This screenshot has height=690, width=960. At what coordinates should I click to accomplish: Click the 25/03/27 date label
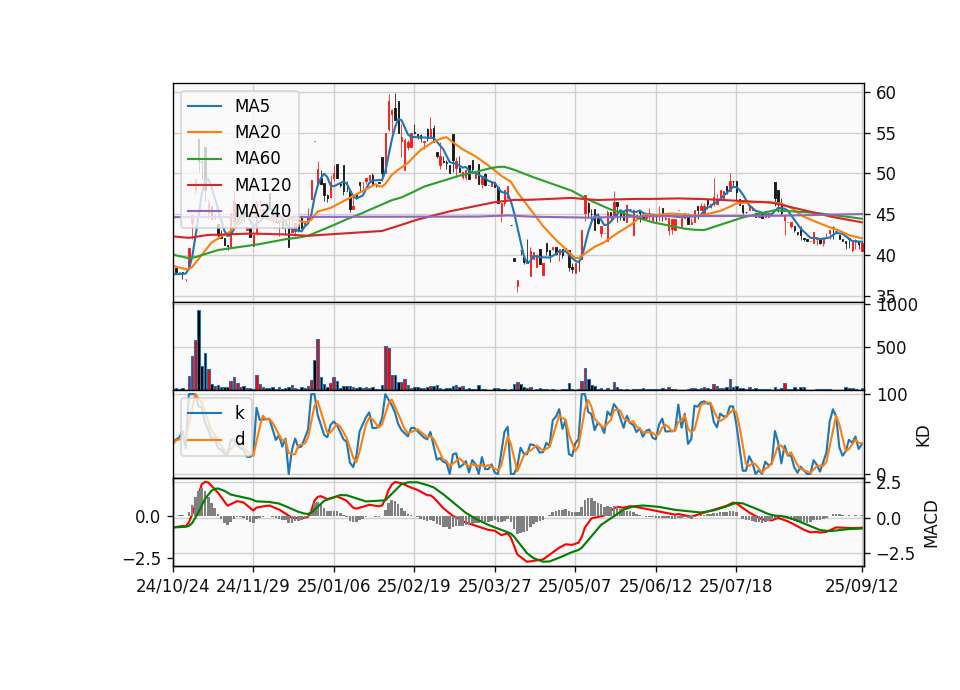495,586
